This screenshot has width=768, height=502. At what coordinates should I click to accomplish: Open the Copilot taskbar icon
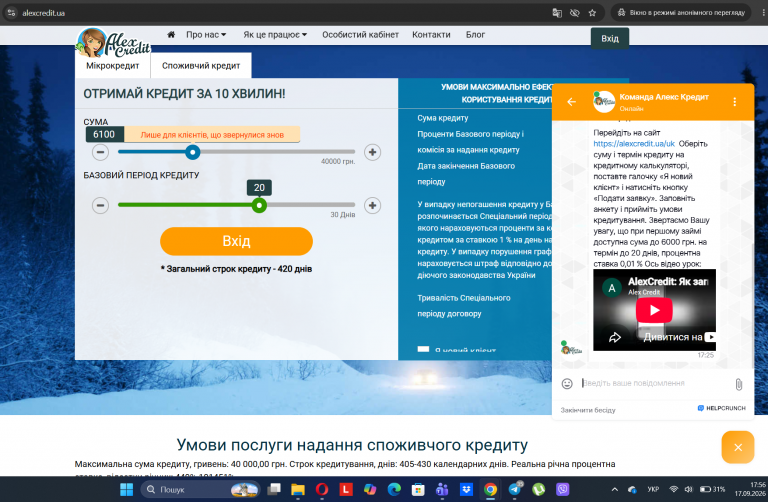tap(370, 489)
